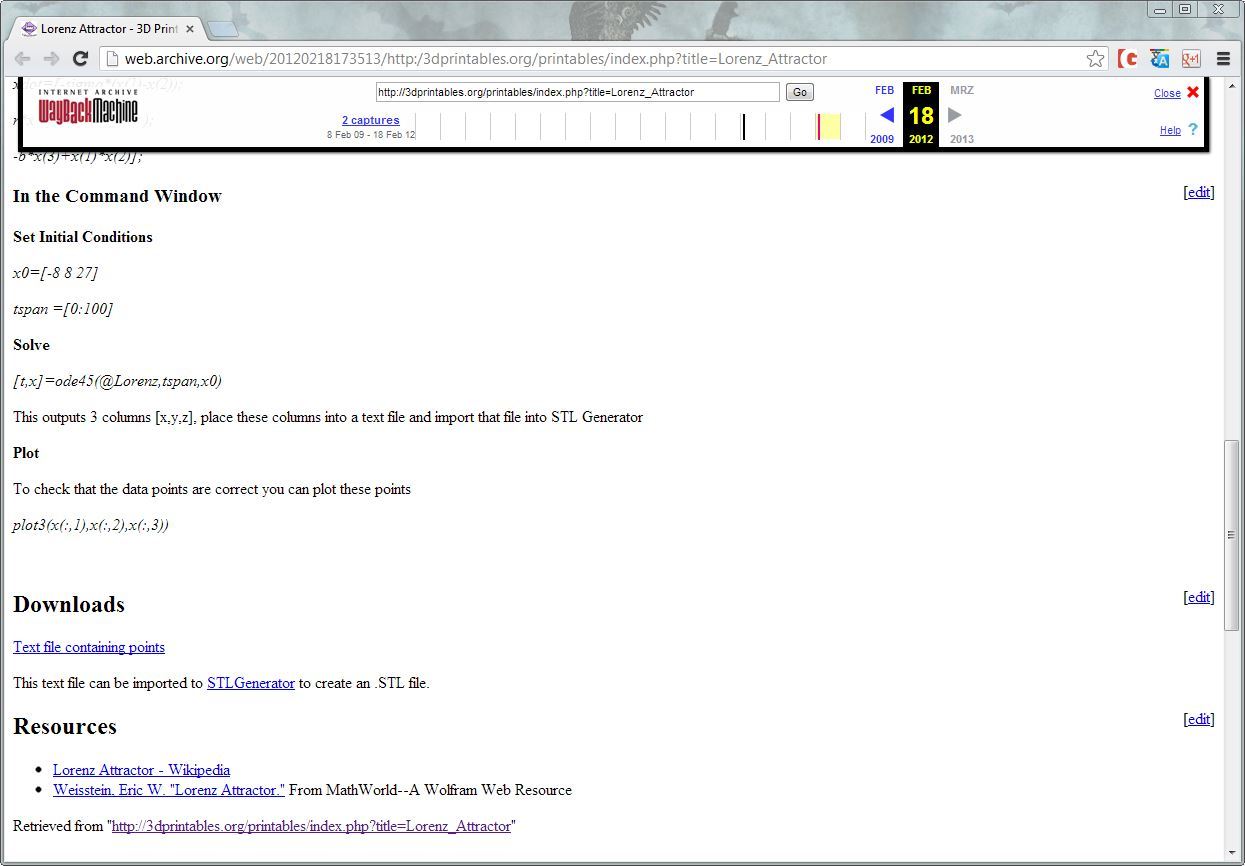This screenshot has height=866, width=1245.
Task: Click the Downloads heading
Action: (x=69, y=604)
